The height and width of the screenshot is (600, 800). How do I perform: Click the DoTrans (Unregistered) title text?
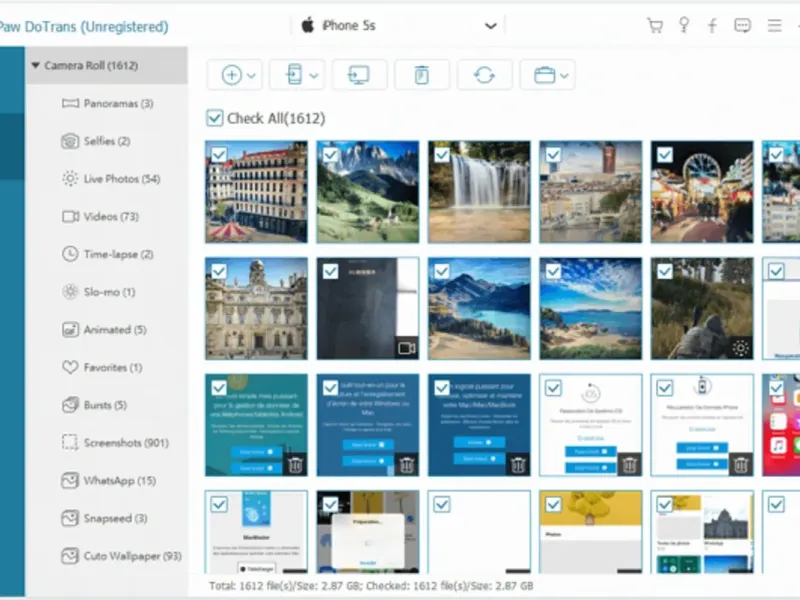click(x=96, y=27)
